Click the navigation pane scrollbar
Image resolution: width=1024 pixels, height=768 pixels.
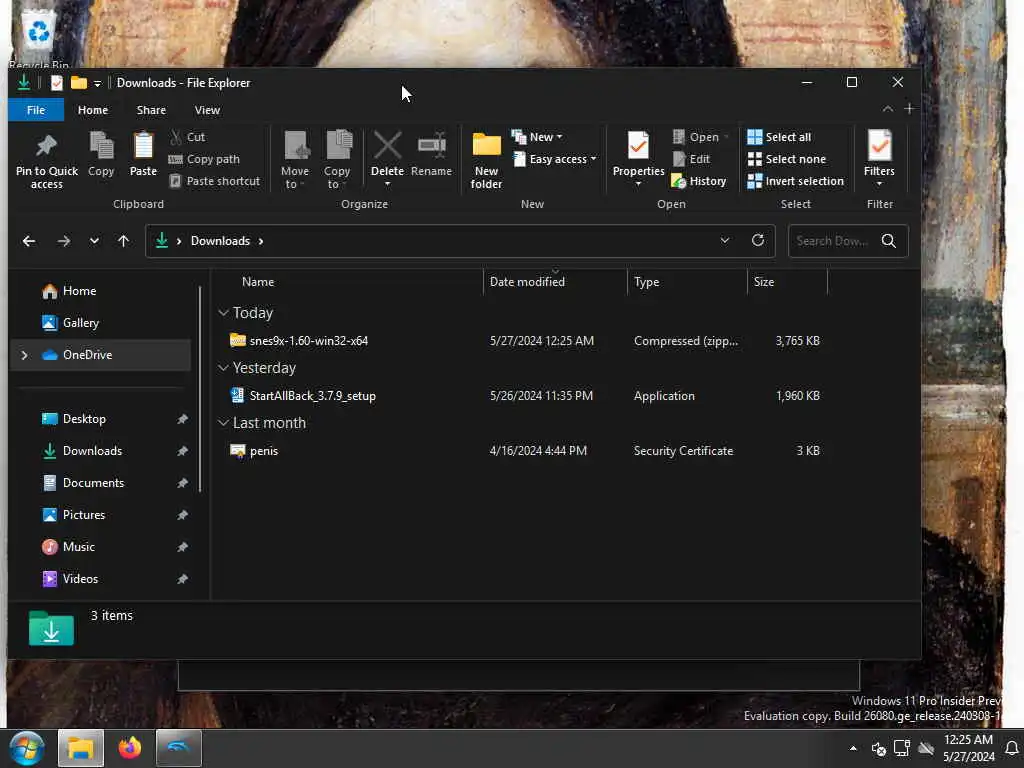click(200, 389)
